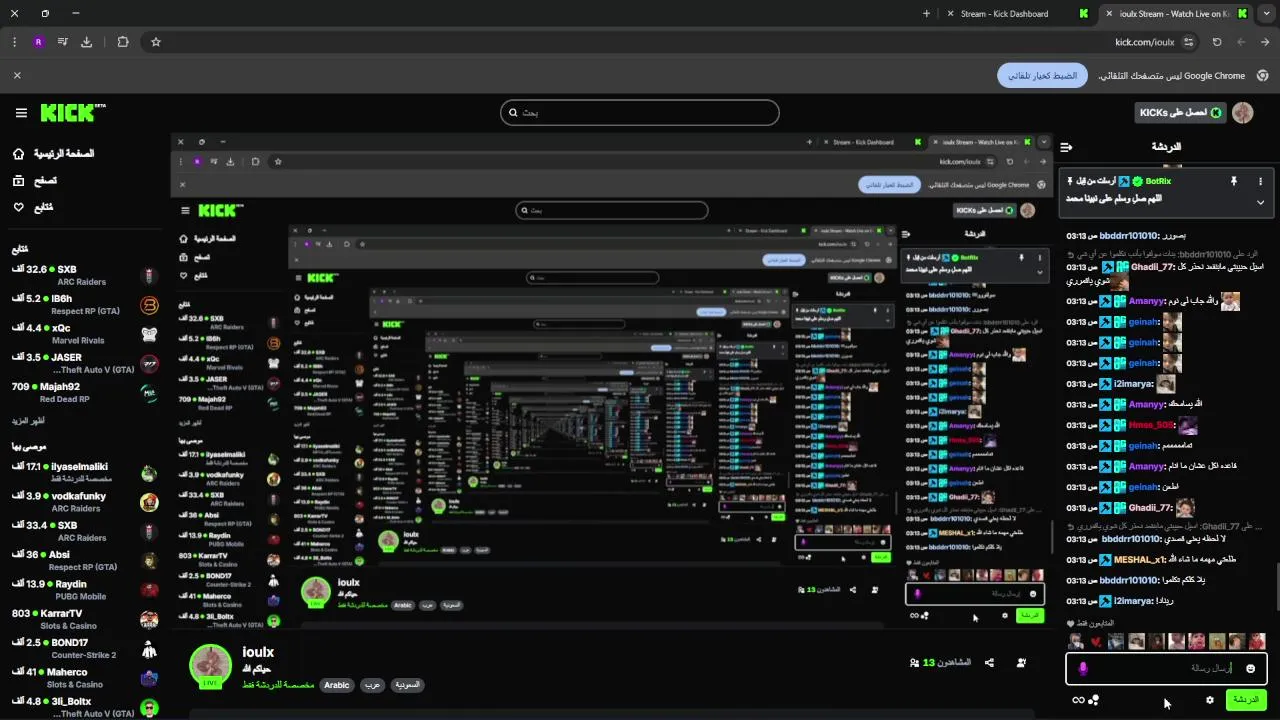
Task: Open vodkafunky recommended channel
Action: [x=85, y=502]
